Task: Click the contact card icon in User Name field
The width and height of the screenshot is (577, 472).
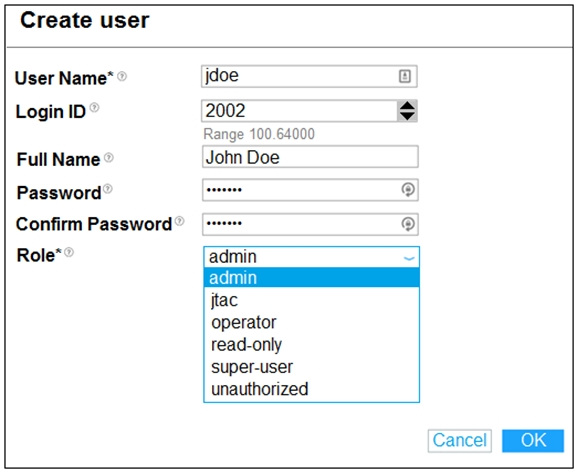Action: click(x=405, y=76)
